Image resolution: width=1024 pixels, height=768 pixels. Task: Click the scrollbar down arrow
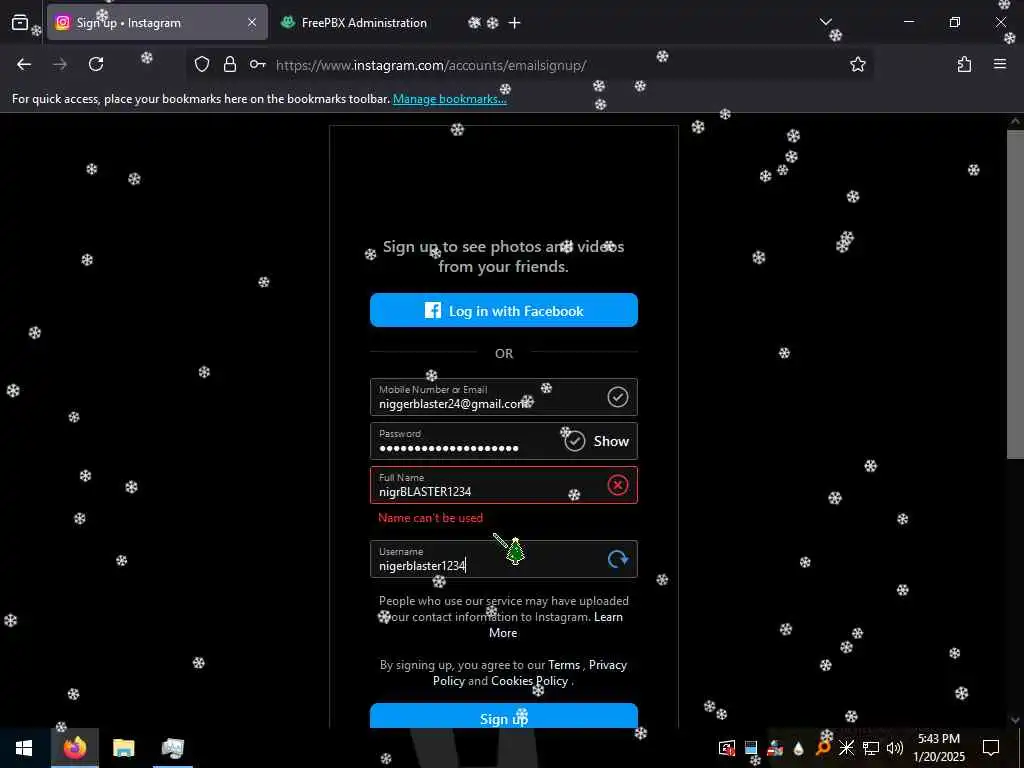pyautogui.click(x=1015, y=720)
